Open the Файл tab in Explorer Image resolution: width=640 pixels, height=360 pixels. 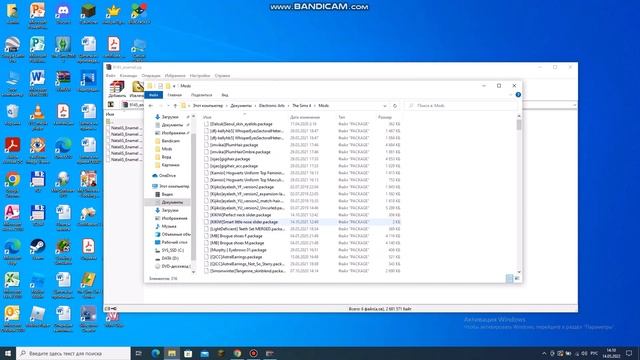pyautogui.click(x=153, y=95)
